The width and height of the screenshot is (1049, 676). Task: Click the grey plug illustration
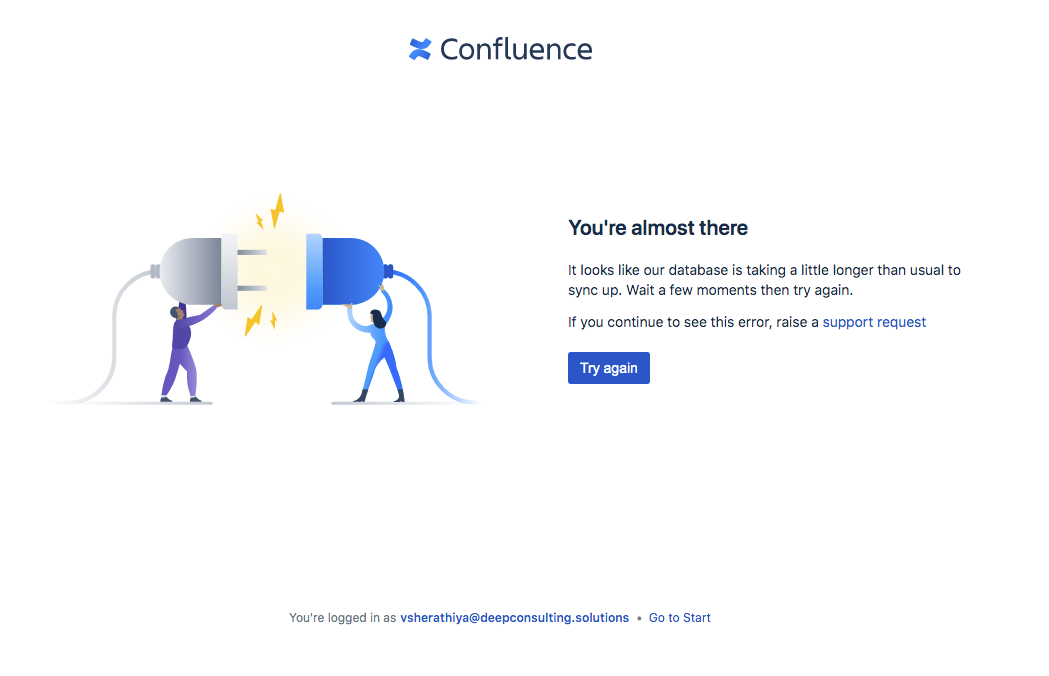[x=199, y=271]
